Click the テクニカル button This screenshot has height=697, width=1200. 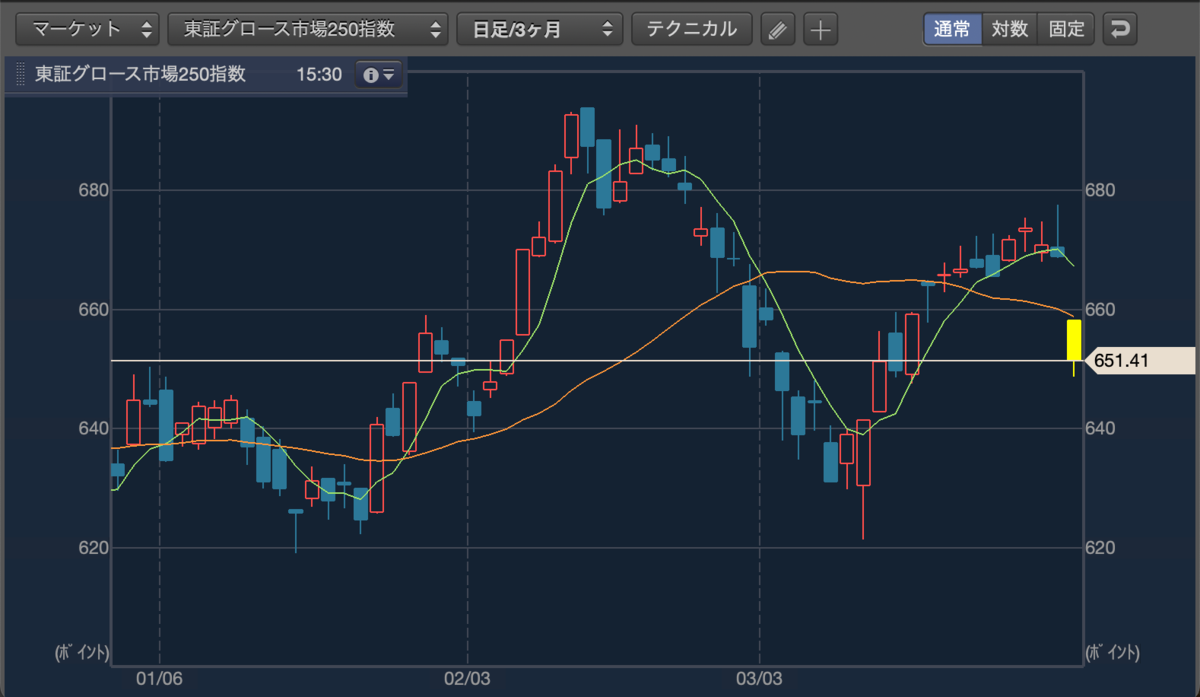click(692, 29)
